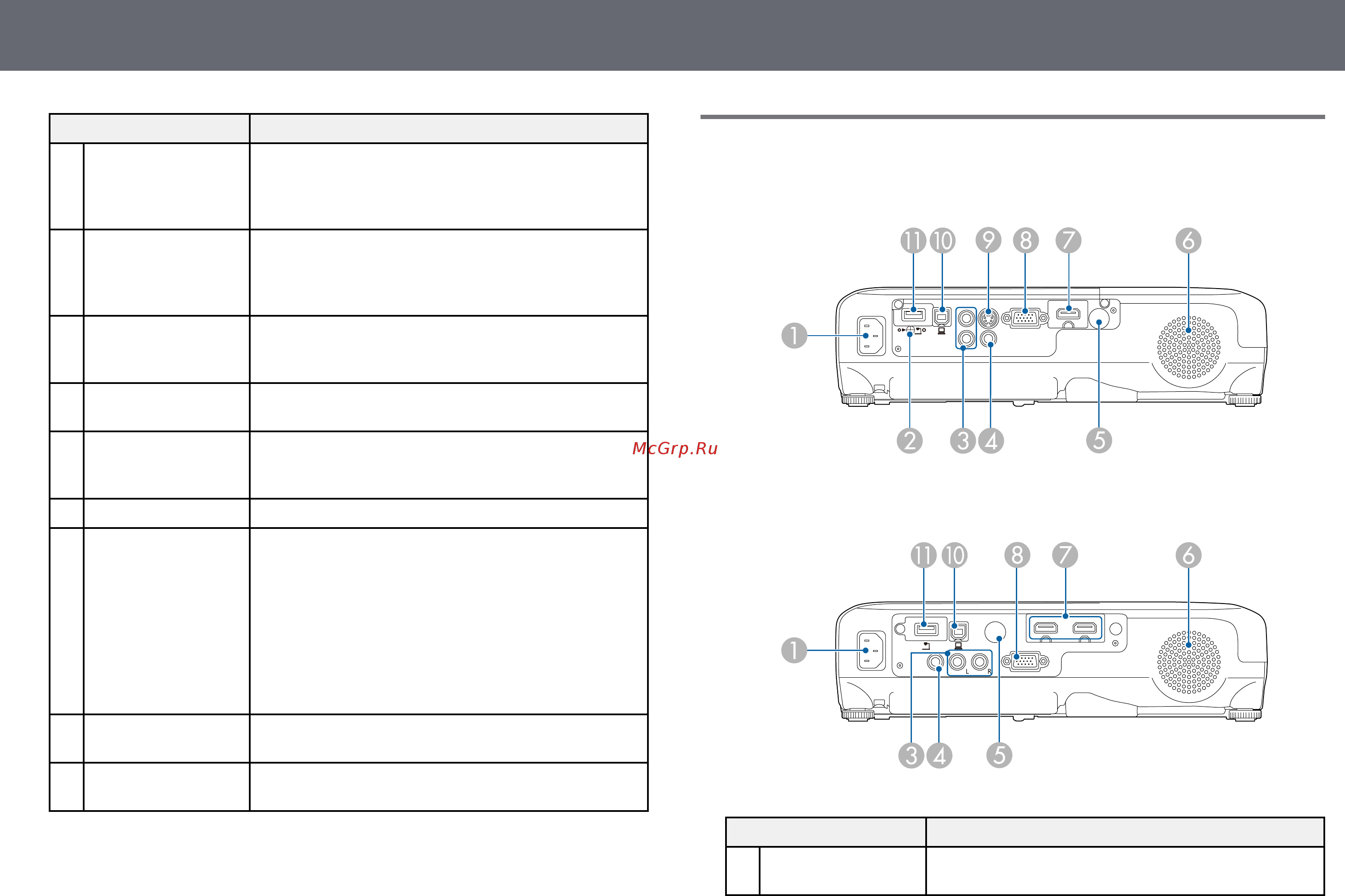The height and width of the screenshot is (896, 1345).
Task: Click the remote receiver on the S-Video projector diagram
Action: coord(1100,319)
